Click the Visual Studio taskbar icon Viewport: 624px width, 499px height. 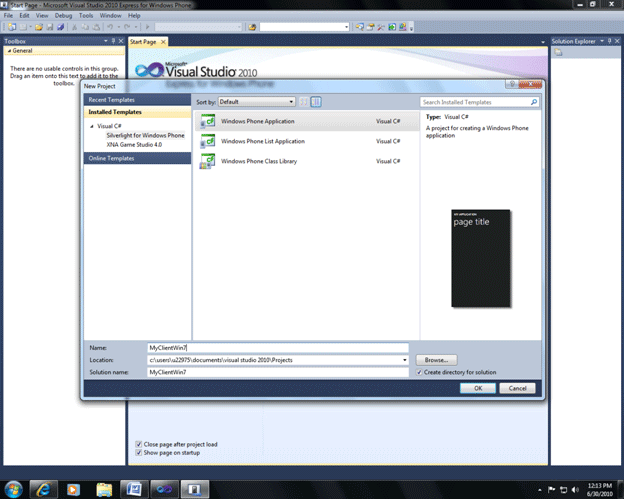(x=164, y=489)
